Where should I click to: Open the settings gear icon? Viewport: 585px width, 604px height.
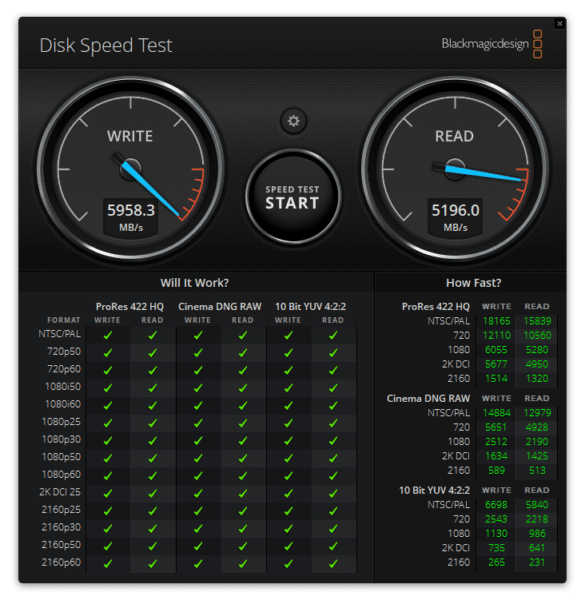pos(293,121)
